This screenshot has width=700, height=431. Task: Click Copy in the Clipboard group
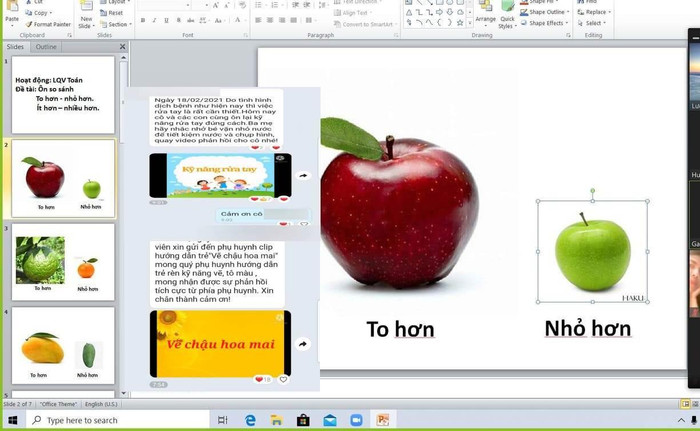pos(38,13)
